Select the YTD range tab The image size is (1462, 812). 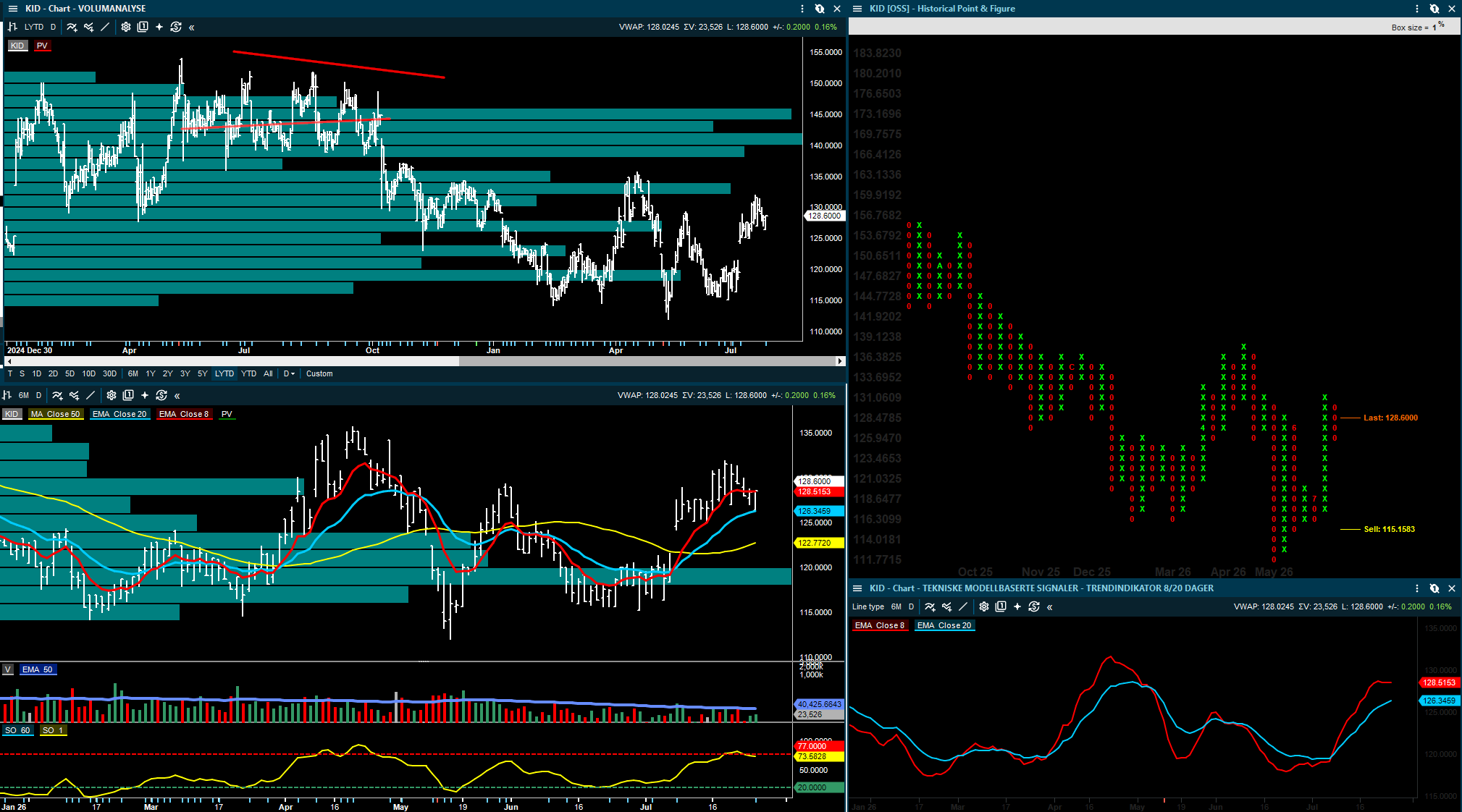click(x=248, y=373)
